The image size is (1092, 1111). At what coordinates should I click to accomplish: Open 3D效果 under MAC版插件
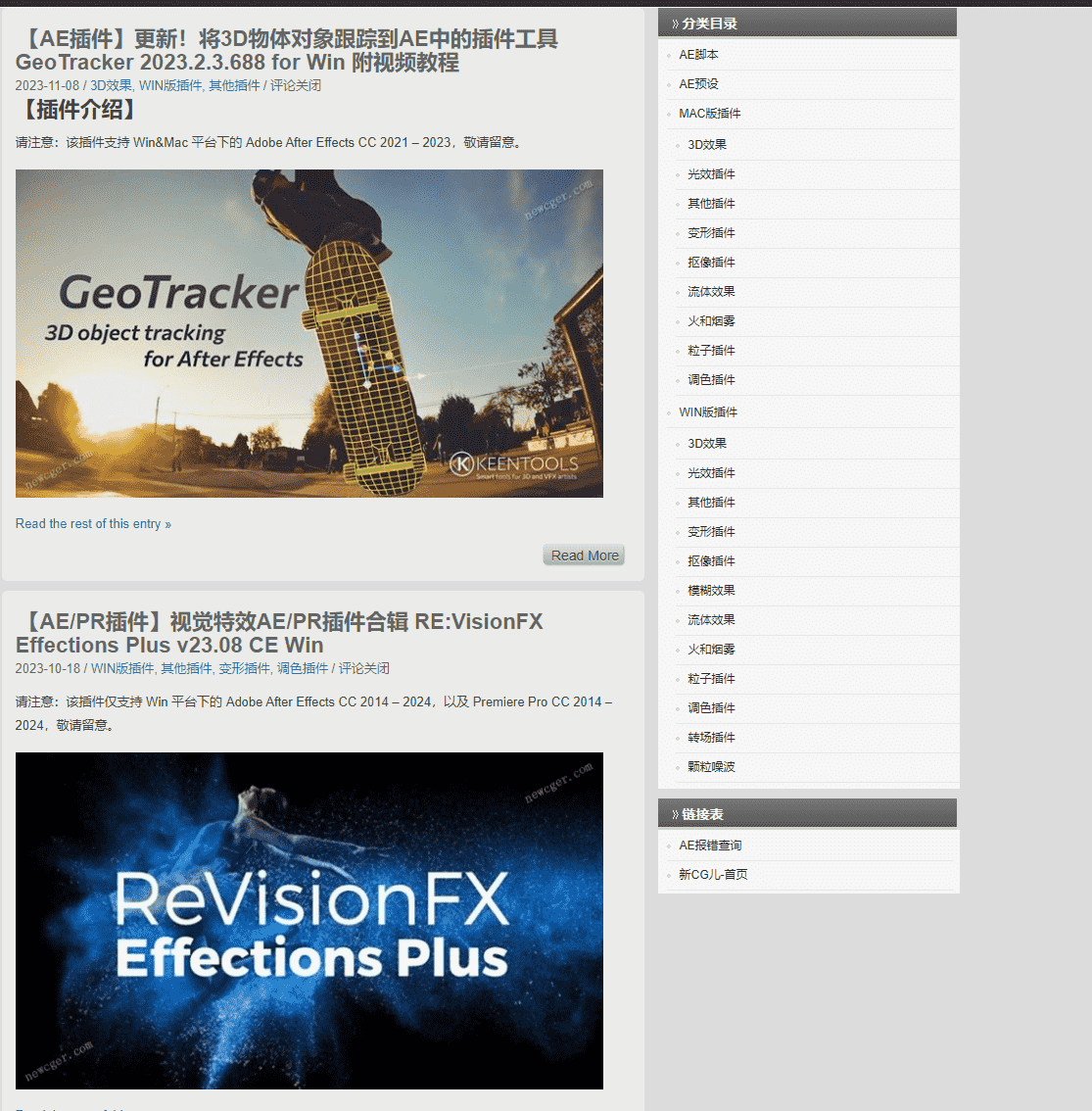tap(707, 145)
